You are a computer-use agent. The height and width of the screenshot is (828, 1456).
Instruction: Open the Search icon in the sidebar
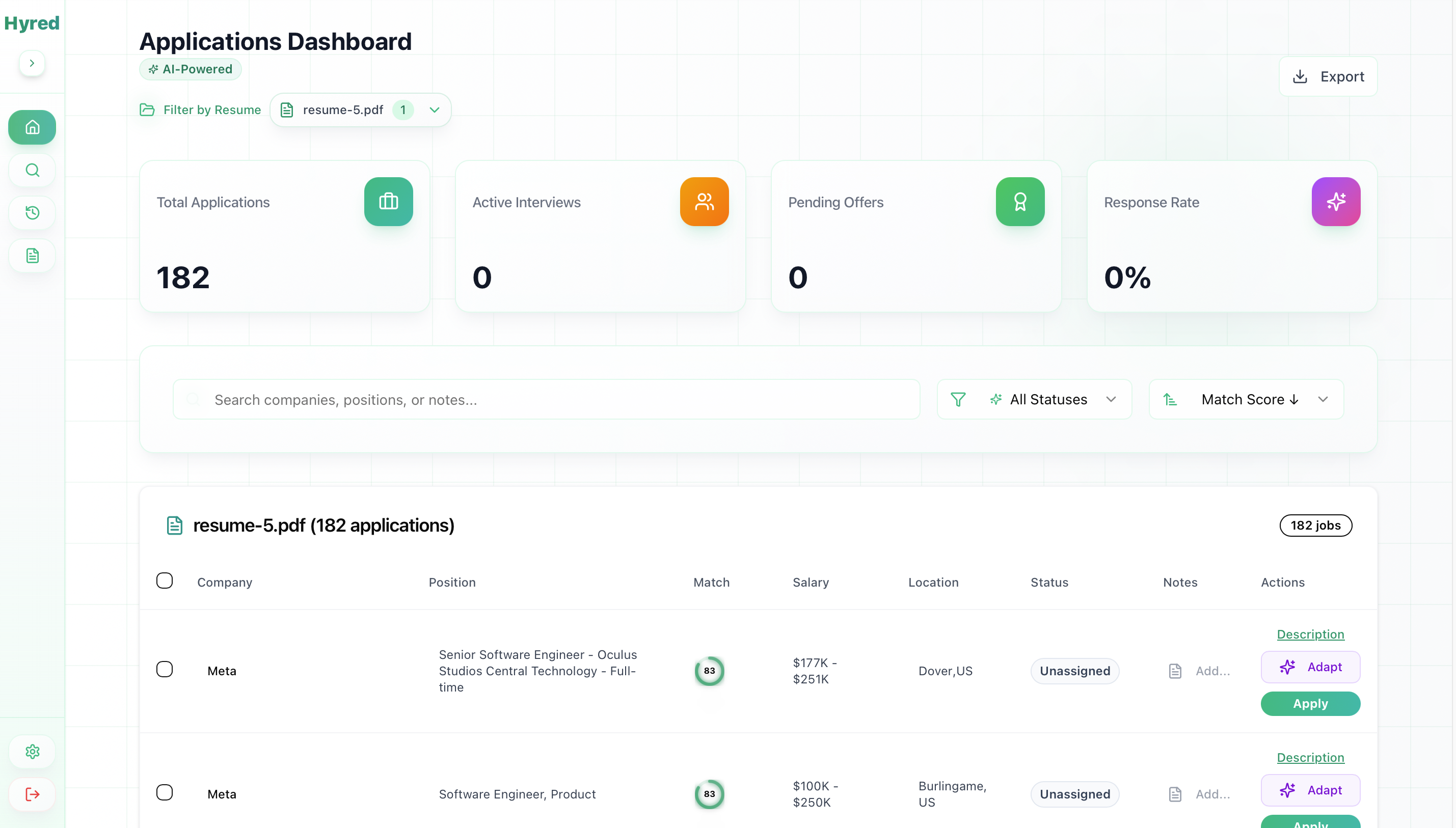32,170
